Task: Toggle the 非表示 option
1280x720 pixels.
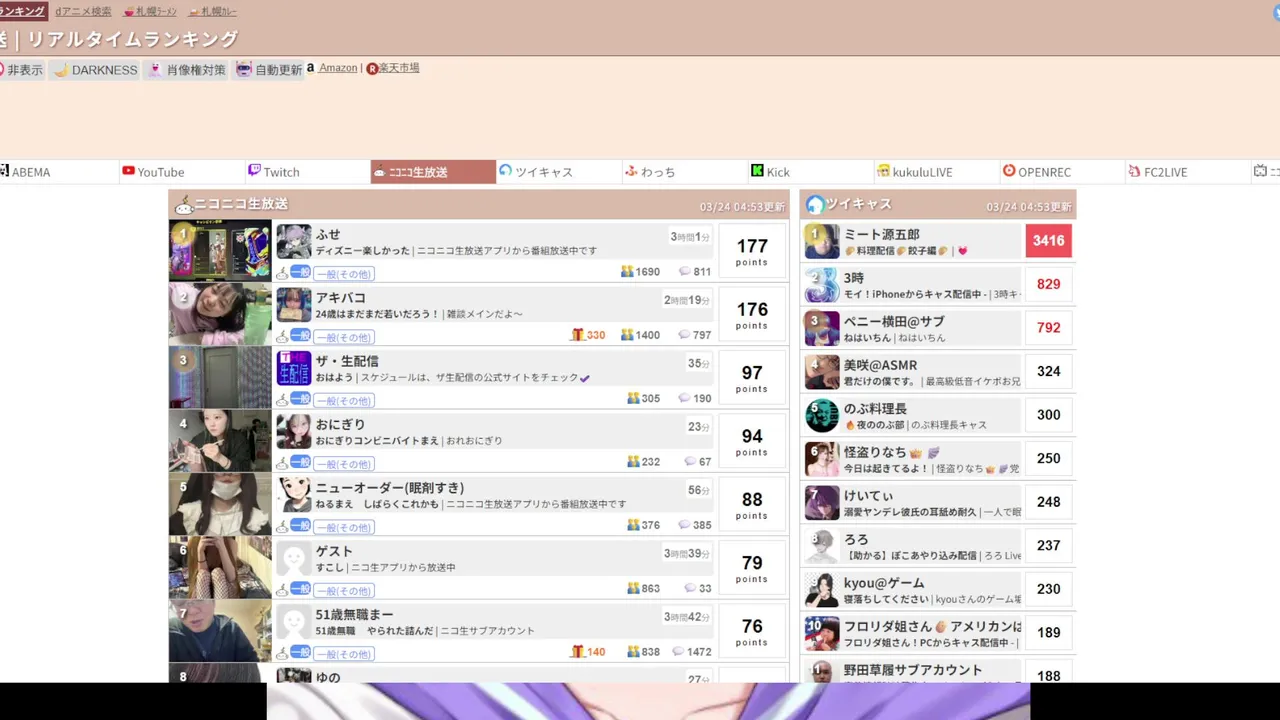Action: pos(21,70)
